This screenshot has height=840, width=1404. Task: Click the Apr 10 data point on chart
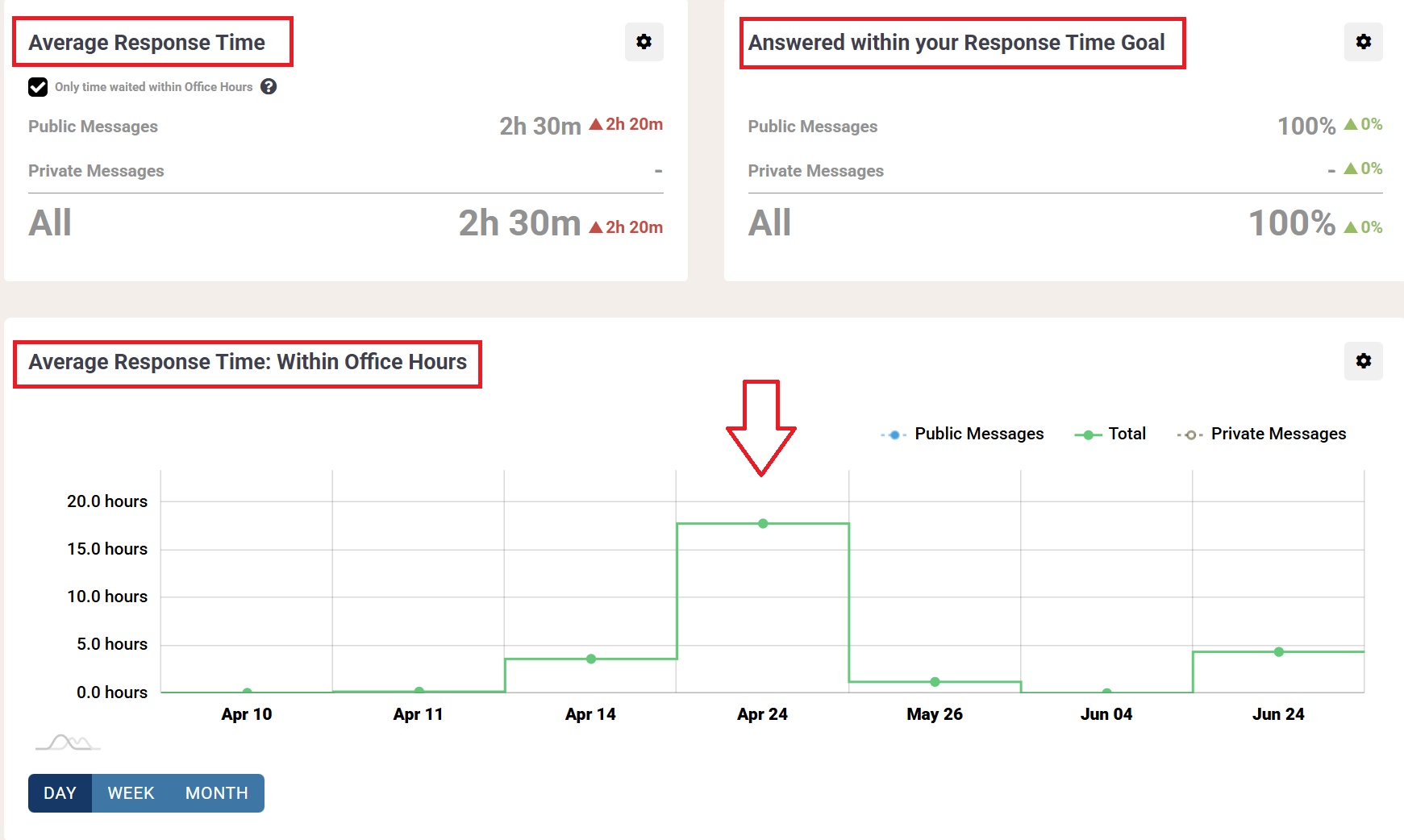coord(248,691)
